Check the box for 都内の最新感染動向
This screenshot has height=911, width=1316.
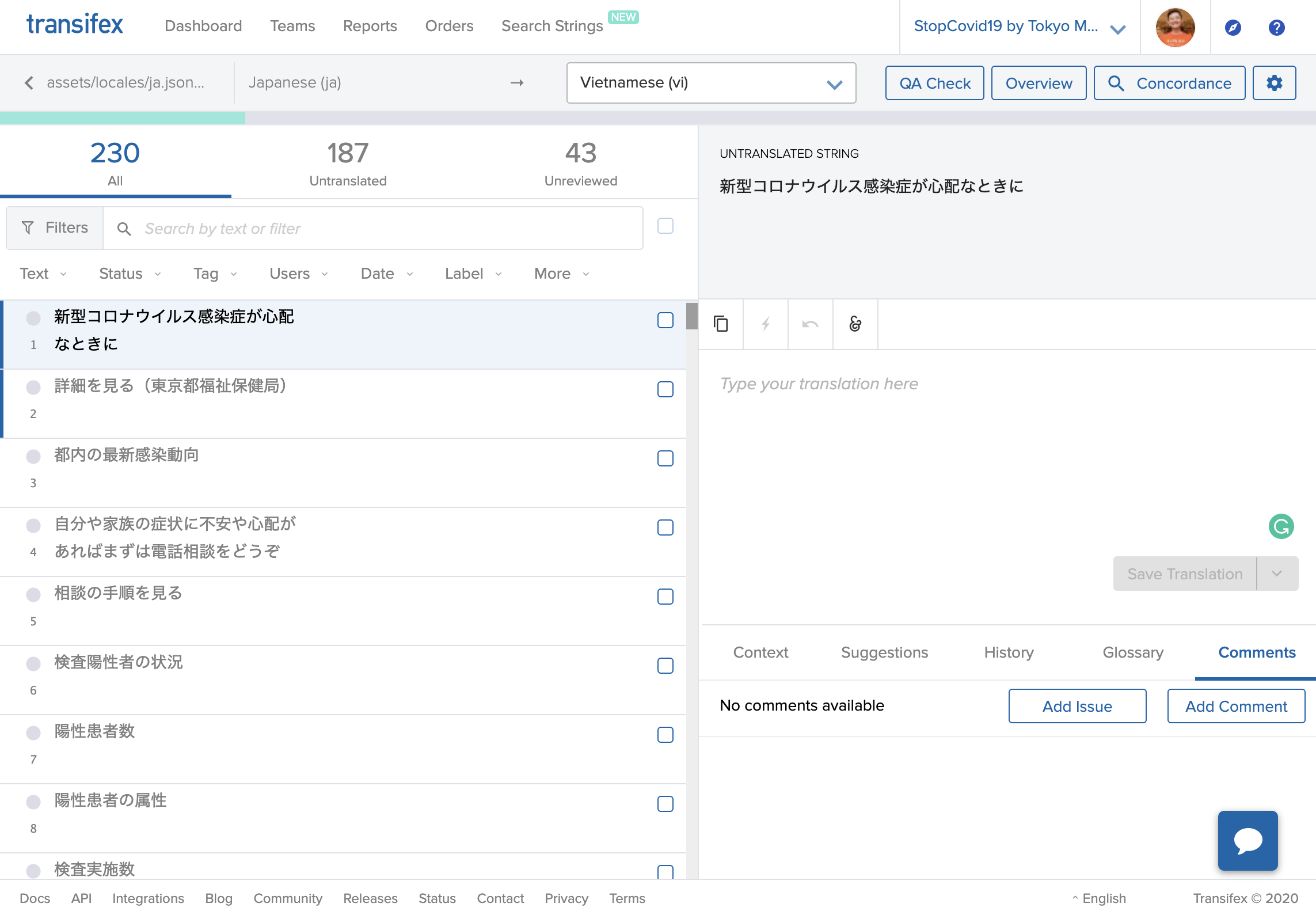(665, 458)
